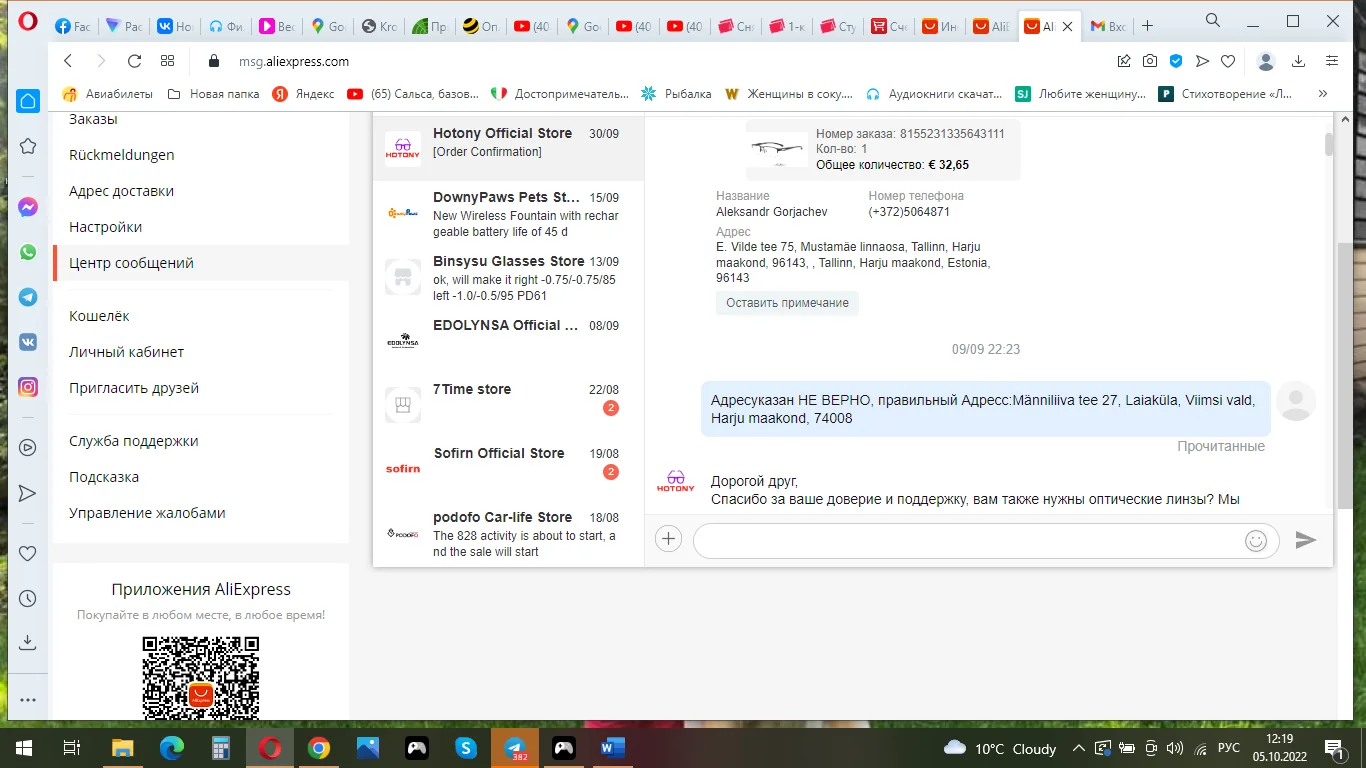The image size is (1366, 768).
Task: Click the home icon atop the Opera sidebar
Action: 28,100
